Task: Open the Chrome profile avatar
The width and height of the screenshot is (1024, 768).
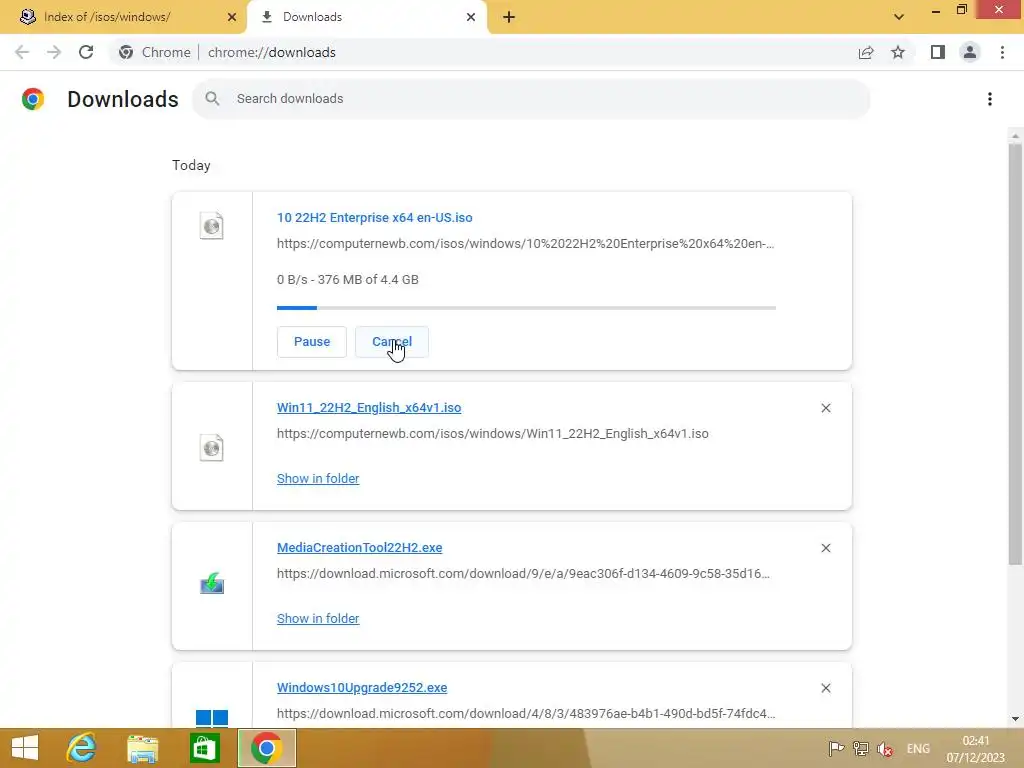Action: 970,52
